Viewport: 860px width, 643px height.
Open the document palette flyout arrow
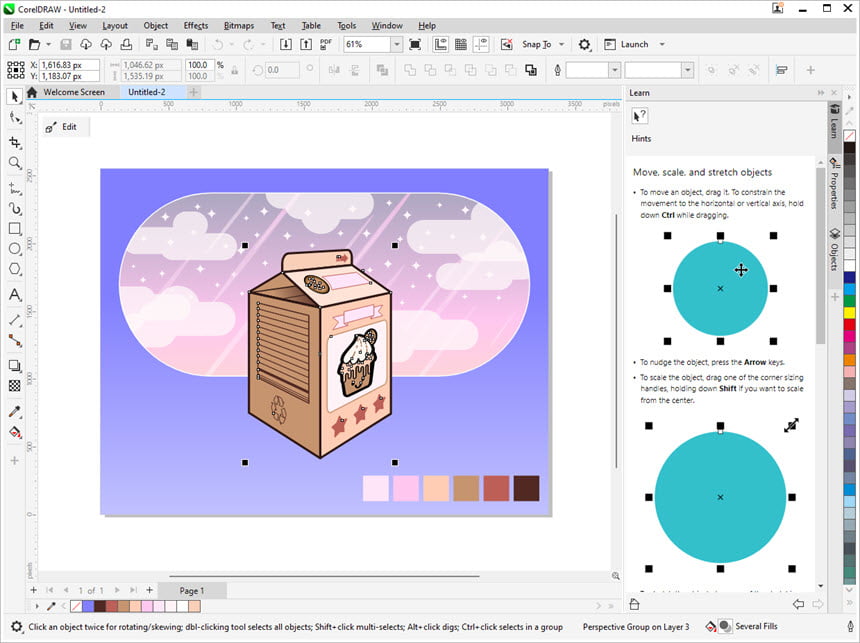(37, 606)
